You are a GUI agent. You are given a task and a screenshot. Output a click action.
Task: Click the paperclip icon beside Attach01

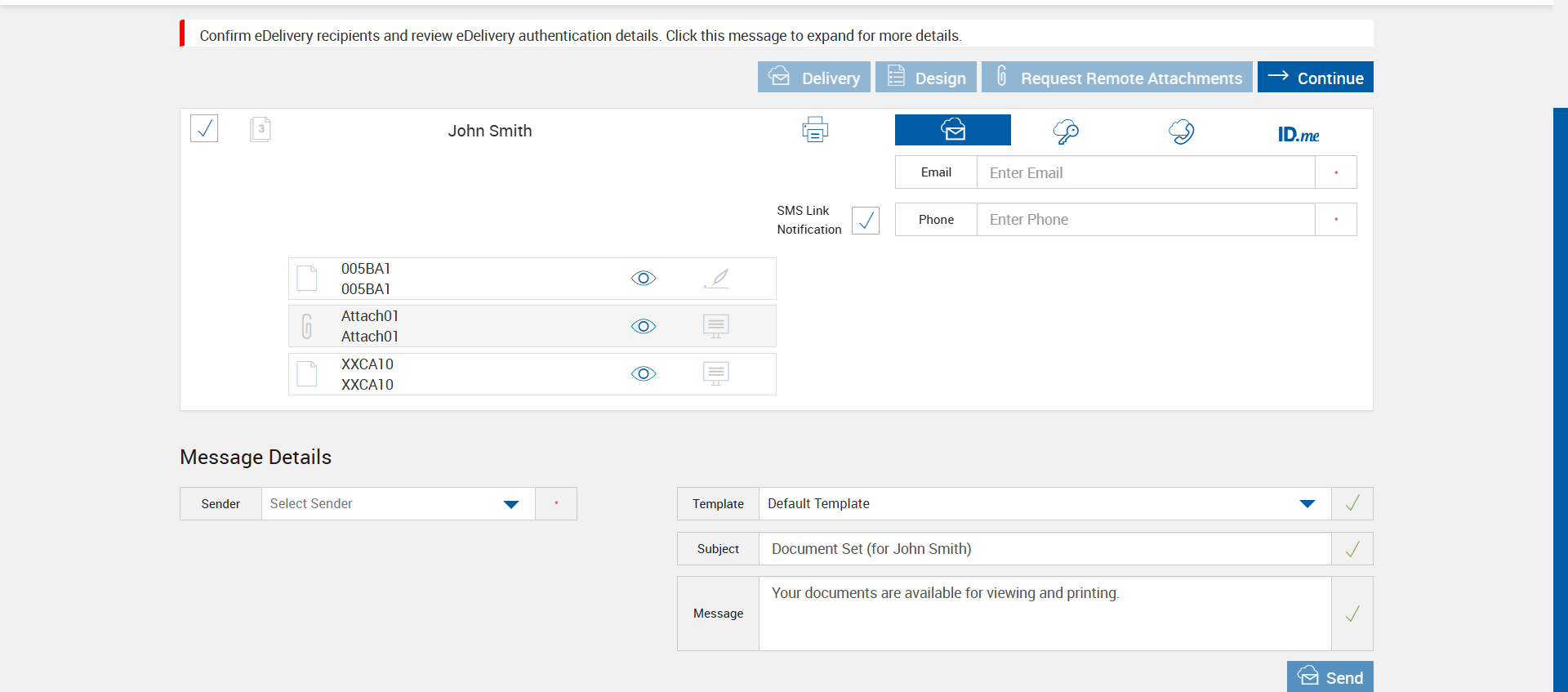[307, 327]
